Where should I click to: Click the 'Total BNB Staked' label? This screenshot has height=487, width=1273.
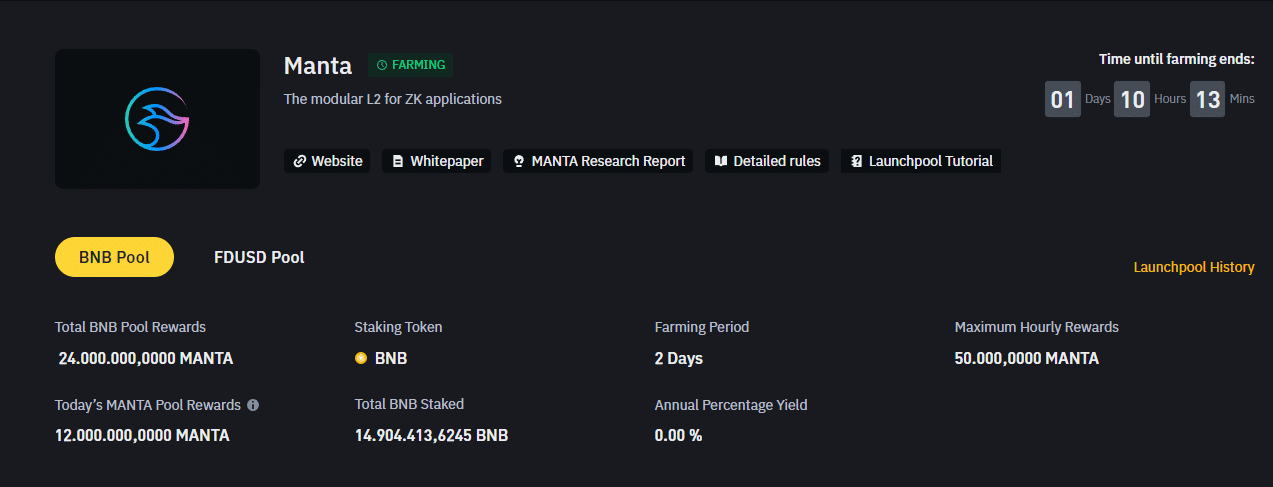click(x=410, y=404)
